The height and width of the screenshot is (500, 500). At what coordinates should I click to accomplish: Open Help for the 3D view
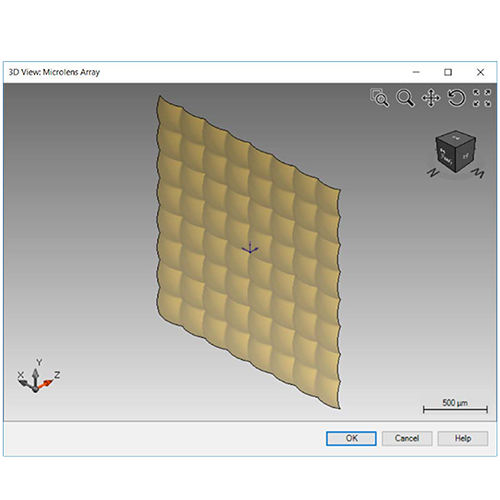click(x=463, y=438)
